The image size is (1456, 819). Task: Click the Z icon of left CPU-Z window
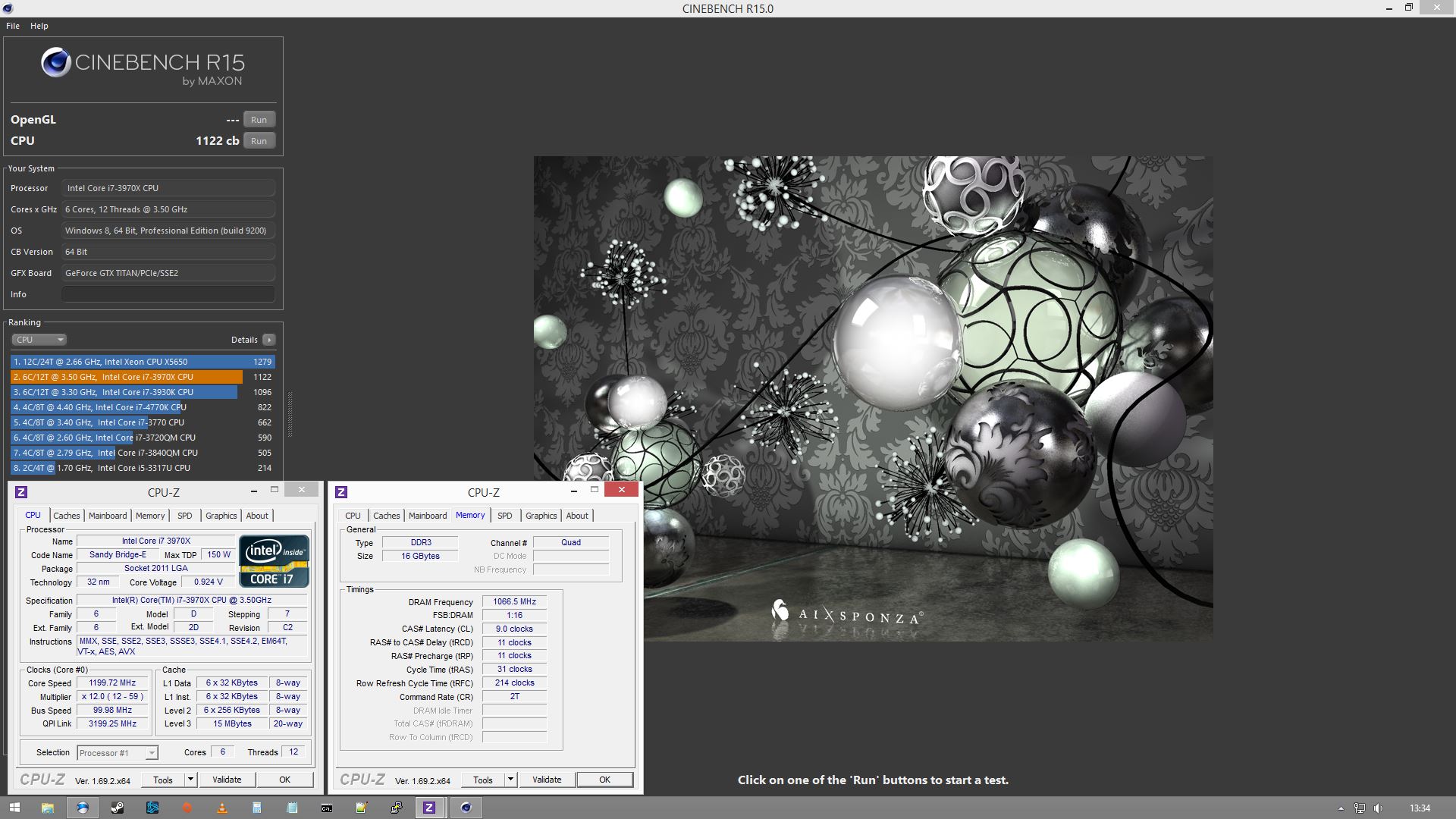pos(21,492)
